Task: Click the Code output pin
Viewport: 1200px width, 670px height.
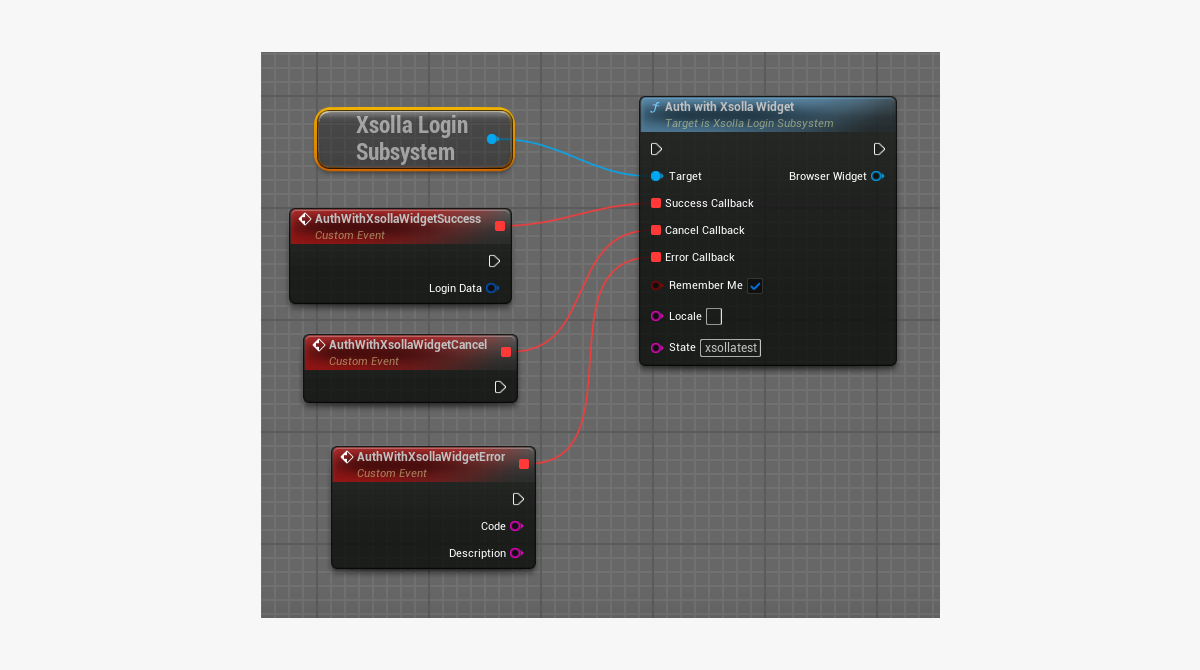Action: 516,526
